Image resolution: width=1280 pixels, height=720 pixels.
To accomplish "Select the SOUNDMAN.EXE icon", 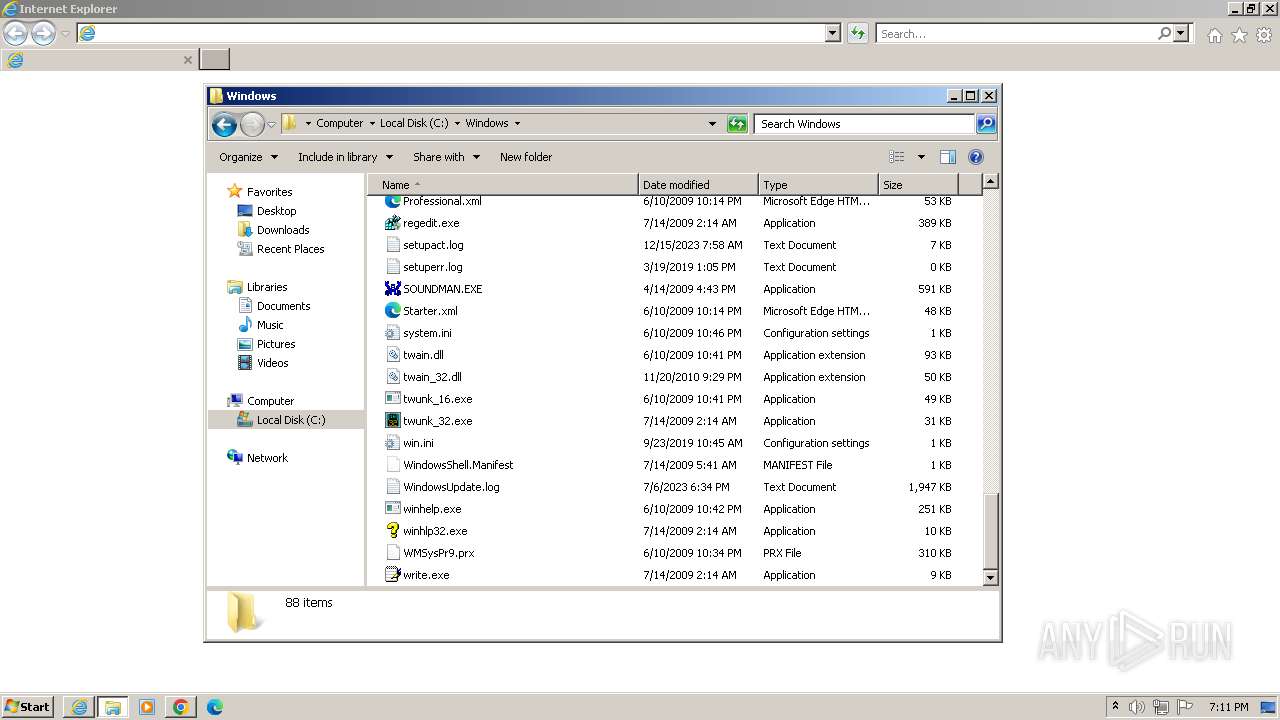I will 393,289.
